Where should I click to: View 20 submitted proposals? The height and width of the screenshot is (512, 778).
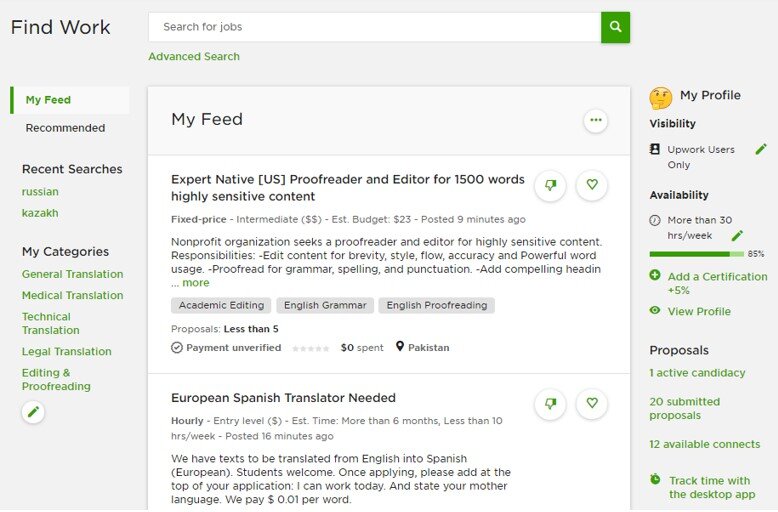click(685, 408)
